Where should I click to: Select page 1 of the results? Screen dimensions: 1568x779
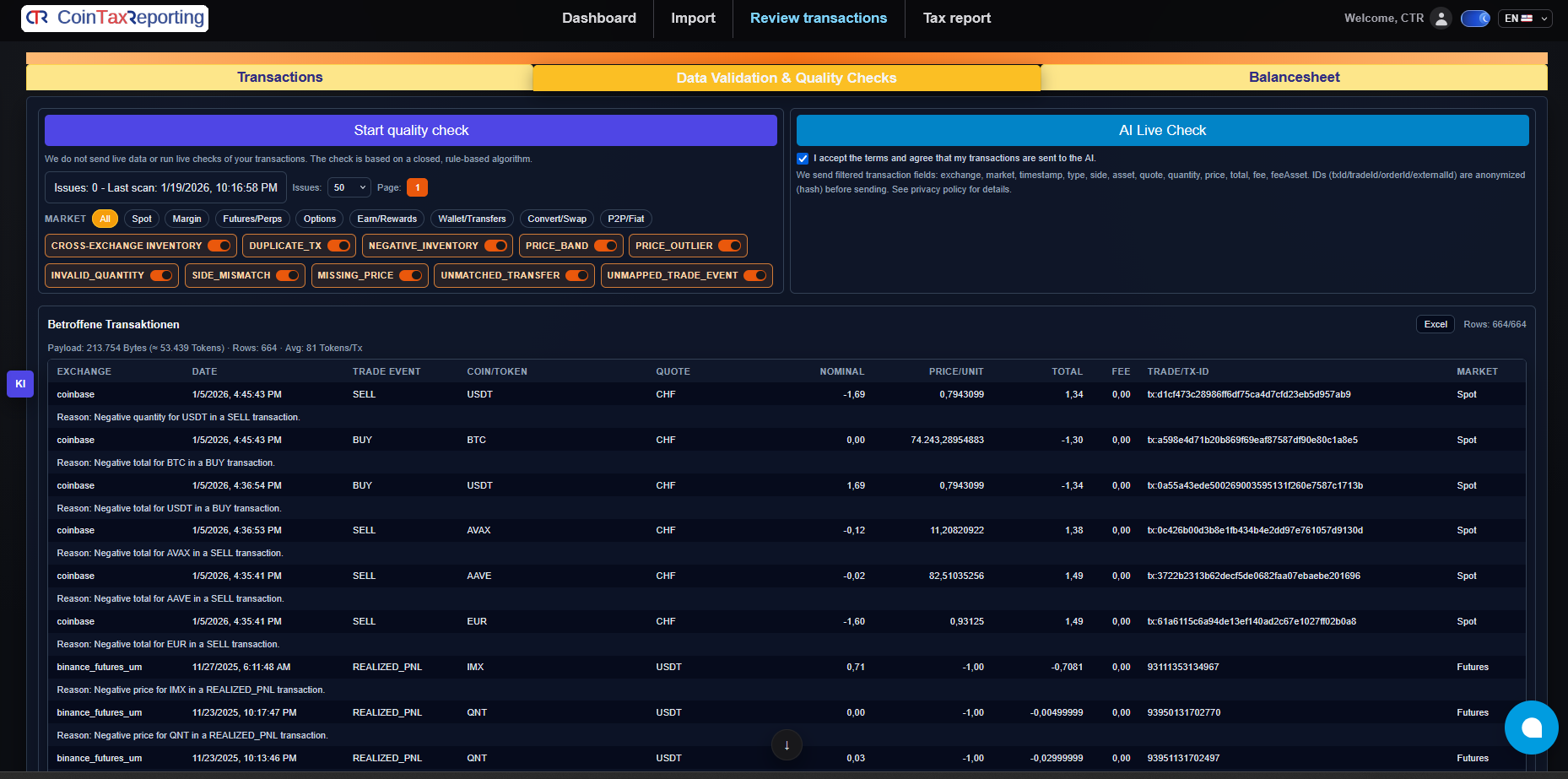pyautogui.click(x=417, y=187)
